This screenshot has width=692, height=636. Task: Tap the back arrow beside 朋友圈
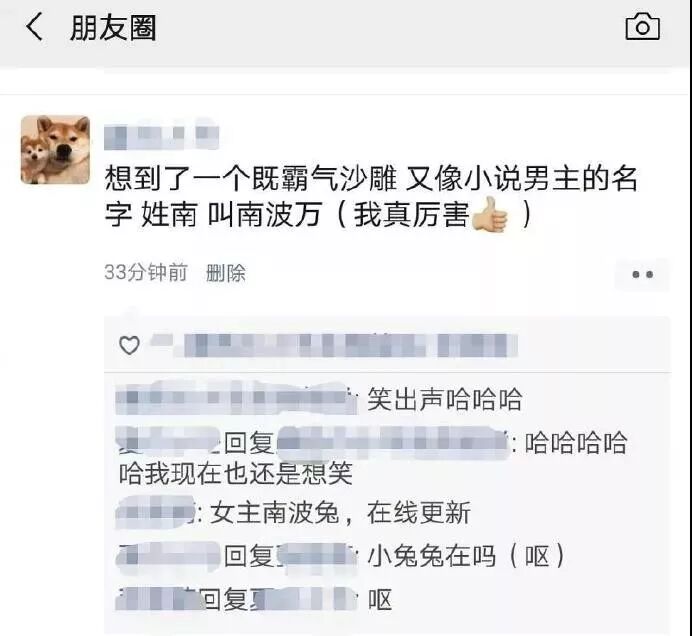coord(35,26)
